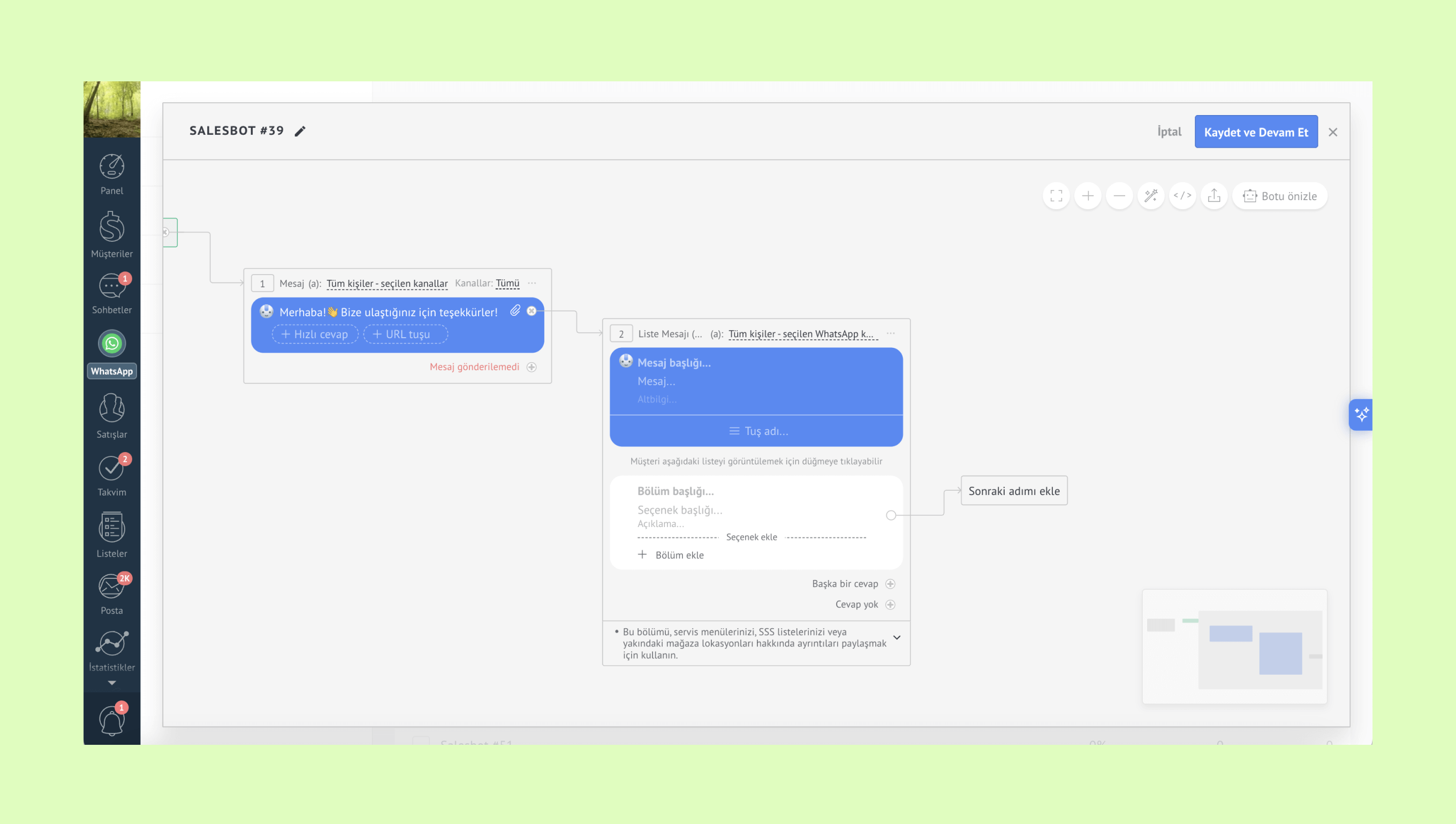Open step 1 three-dots menu

(x=532, y=283)
